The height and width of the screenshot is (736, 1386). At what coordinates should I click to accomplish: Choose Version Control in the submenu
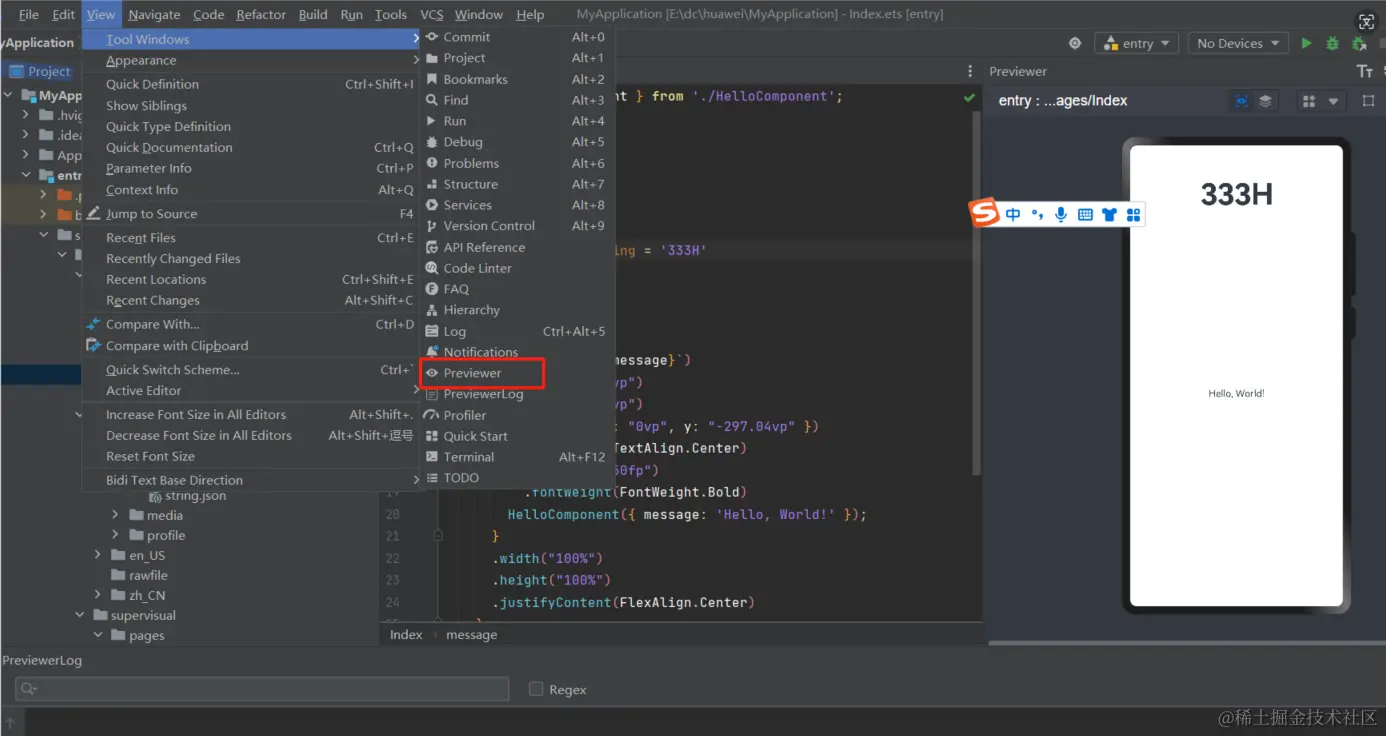click(516, 226)
